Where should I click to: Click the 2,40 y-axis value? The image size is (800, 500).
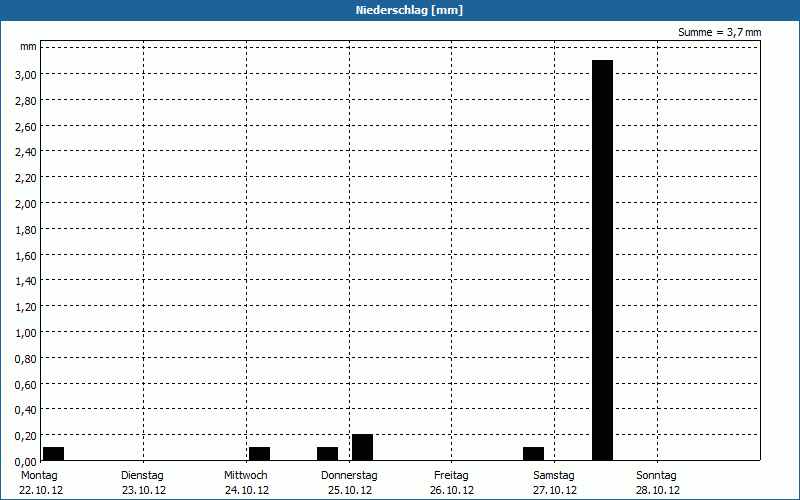[x=26, y=152]
